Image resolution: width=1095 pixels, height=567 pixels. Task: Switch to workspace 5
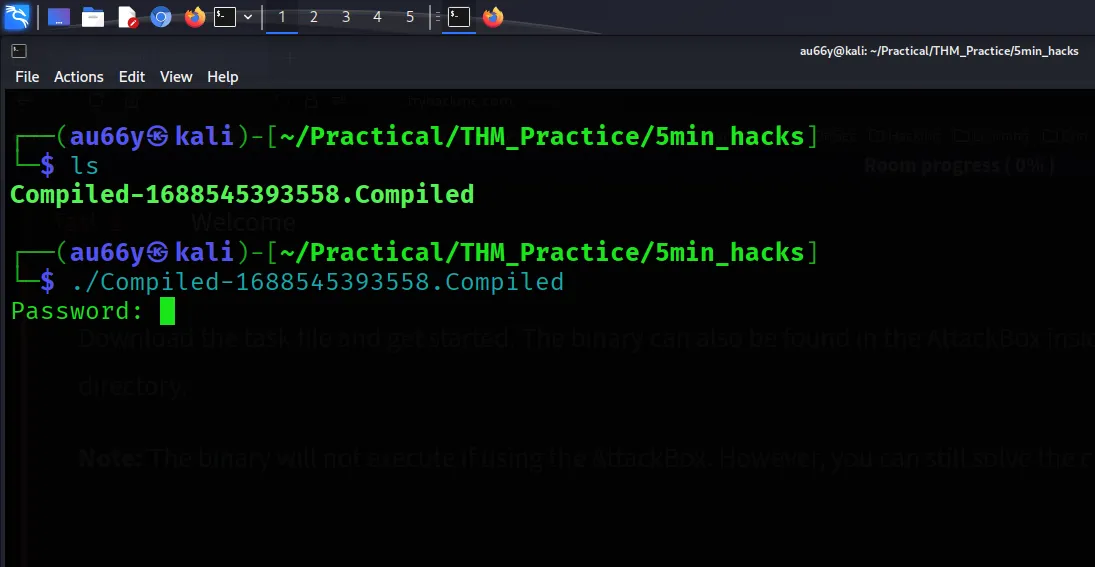pyautogui.click(x=410, y=17)
